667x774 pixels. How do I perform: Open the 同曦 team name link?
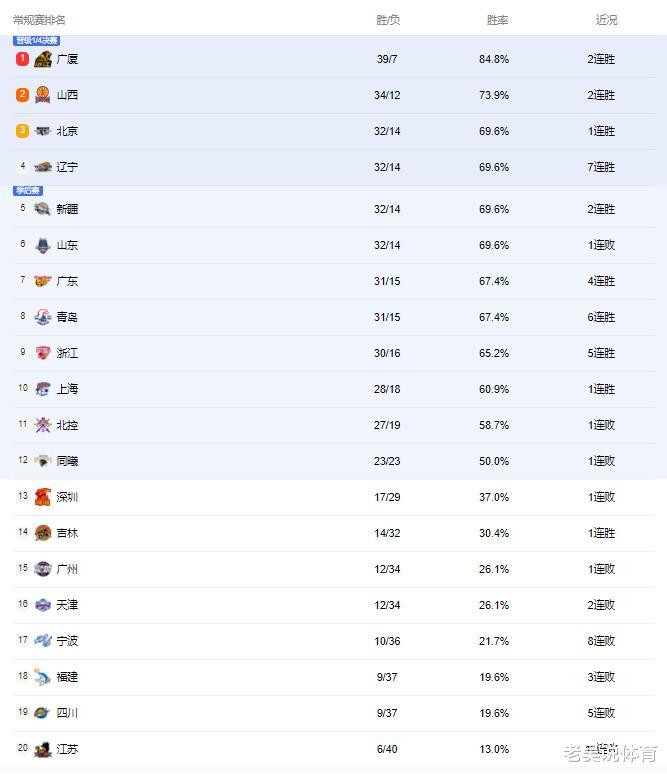[x=67, y=461]
